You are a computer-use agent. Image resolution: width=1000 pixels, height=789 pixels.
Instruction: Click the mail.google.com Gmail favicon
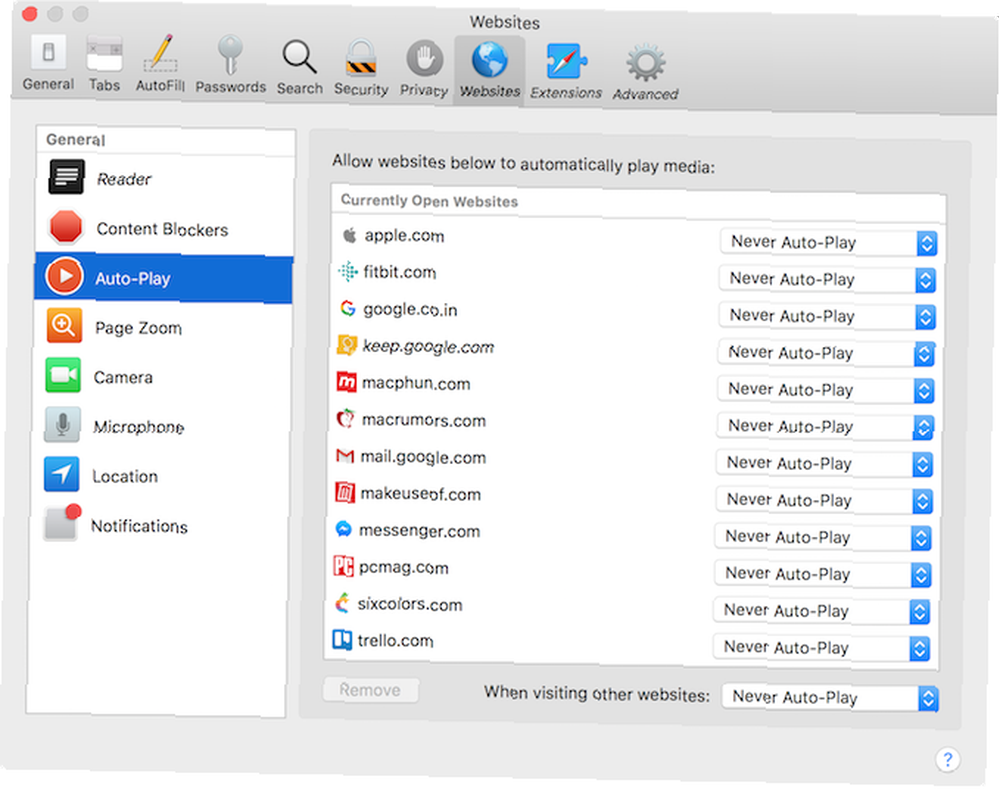pos(344,456)
